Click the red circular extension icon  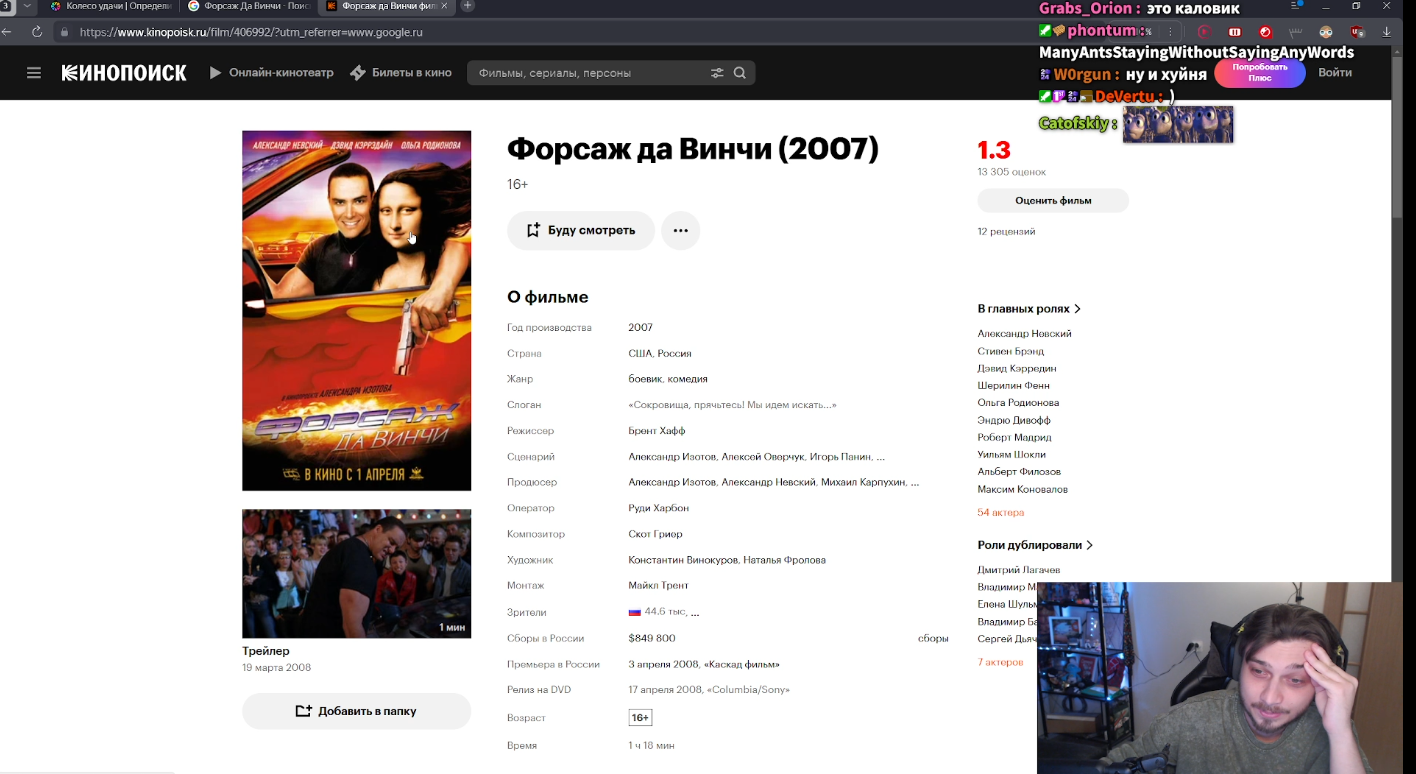click(x=1265, y=32)
